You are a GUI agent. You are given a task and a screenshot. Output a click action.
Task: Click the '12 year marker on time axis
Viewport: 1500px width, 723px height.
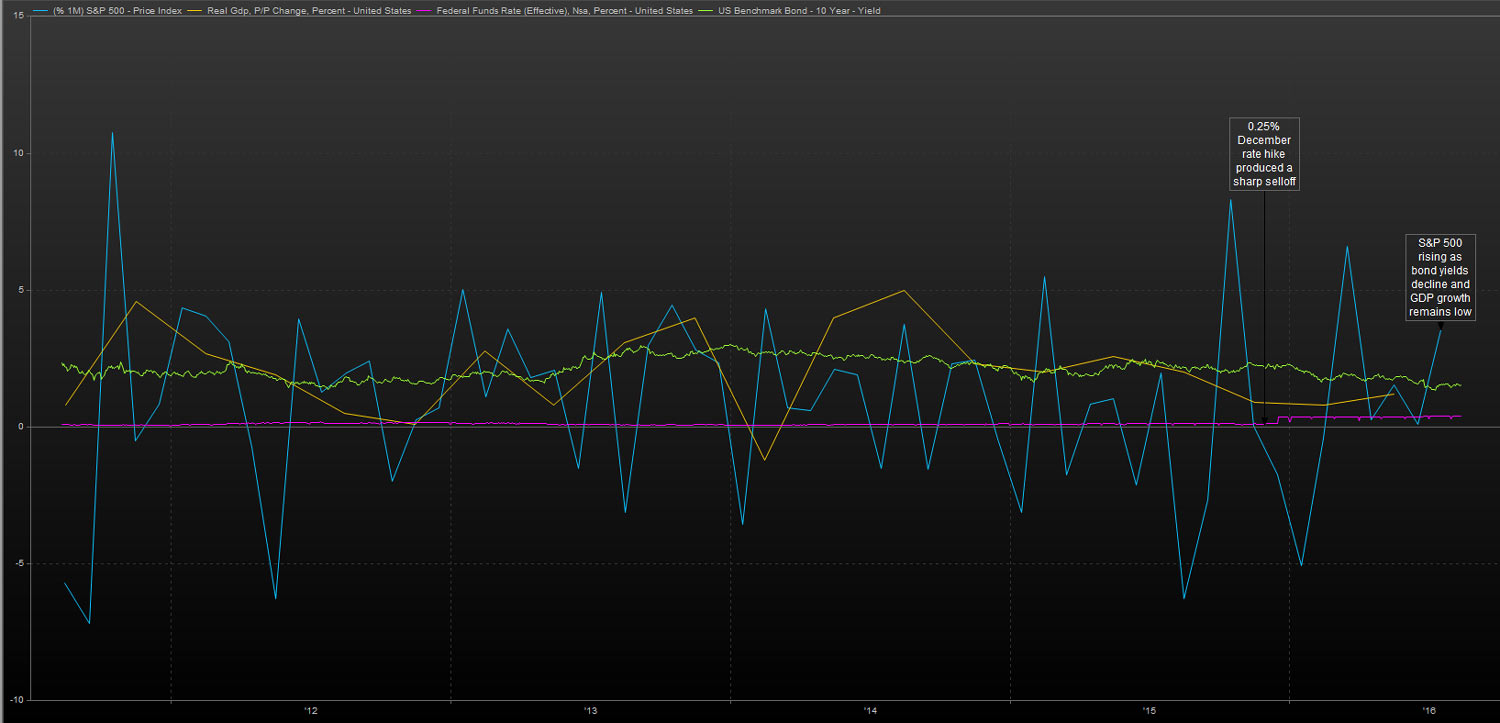(310, 711)
